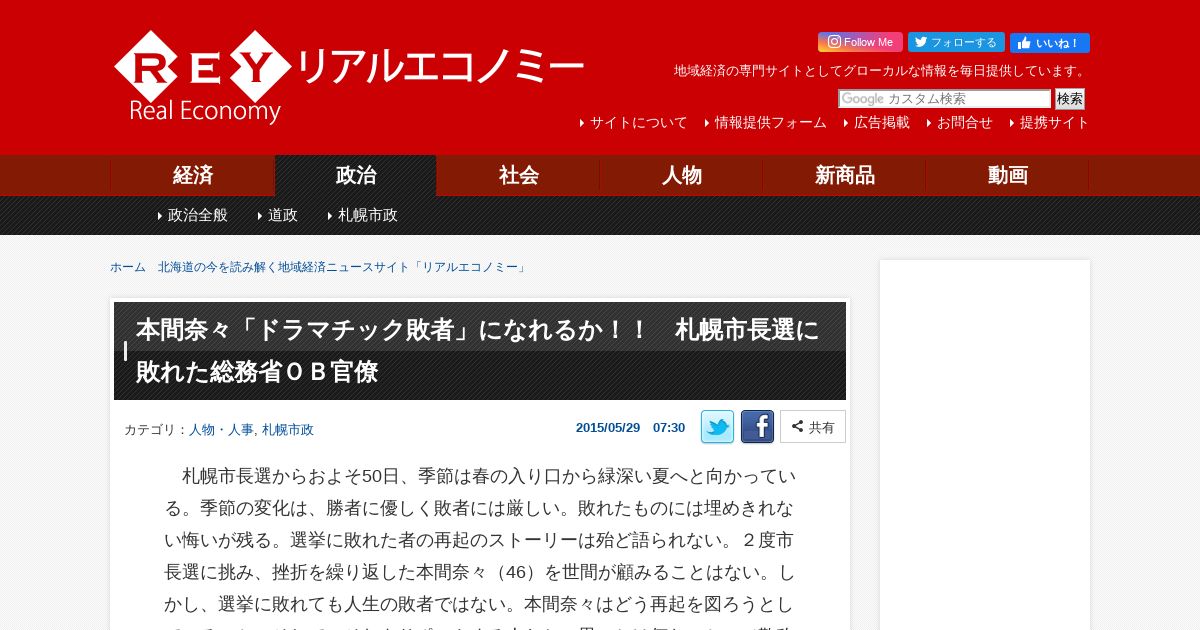Click article paragraph starting 札幌市長選からおよそ50日
Screen dimensions: 1200x630
point(480,547)
